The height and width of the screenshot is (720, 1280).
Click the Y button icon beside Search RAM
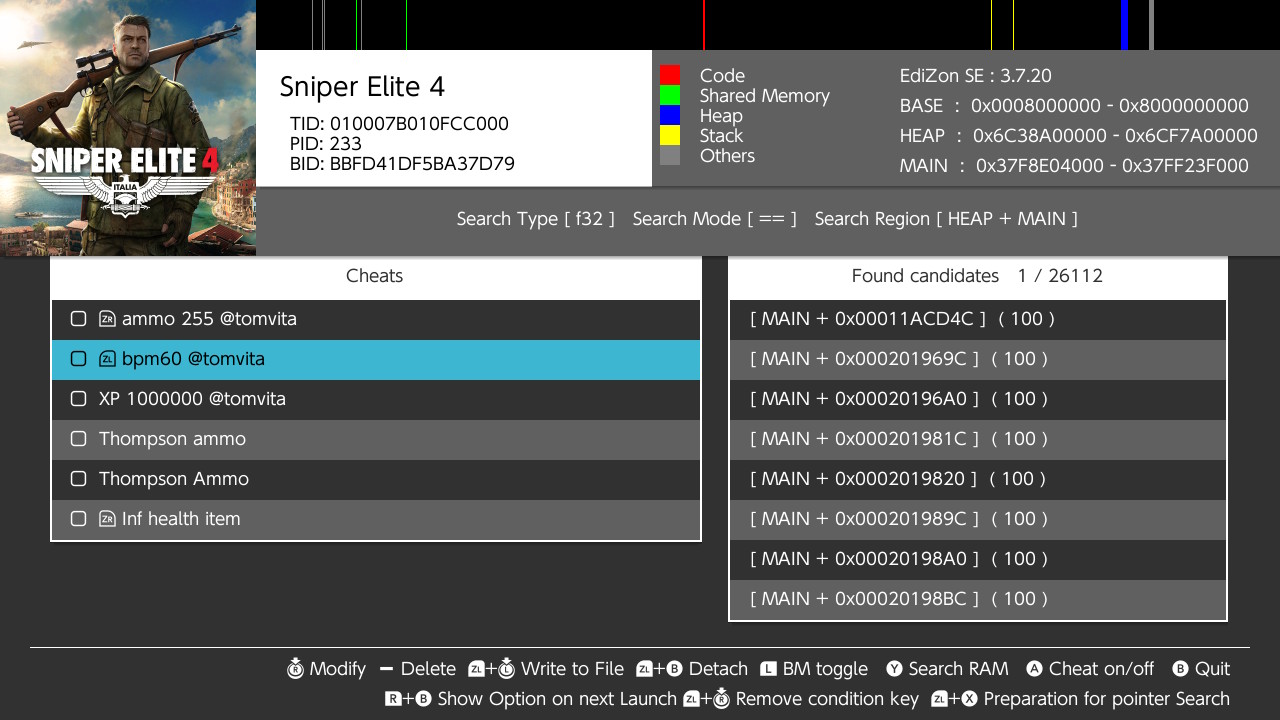[x=894, y=669]
